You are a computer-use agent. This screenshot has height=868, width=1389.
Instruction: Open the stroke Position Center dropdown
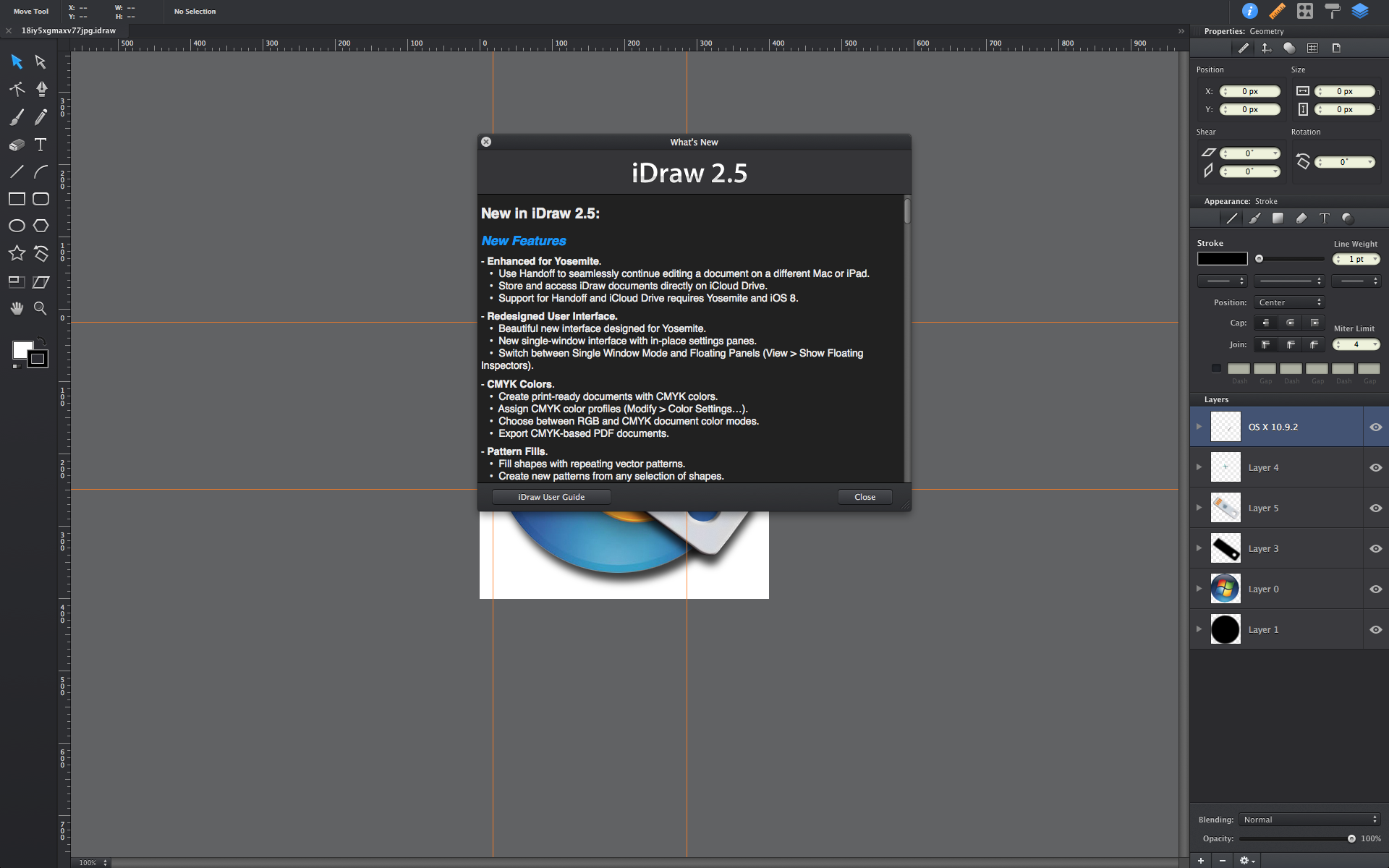(1290, 302)
